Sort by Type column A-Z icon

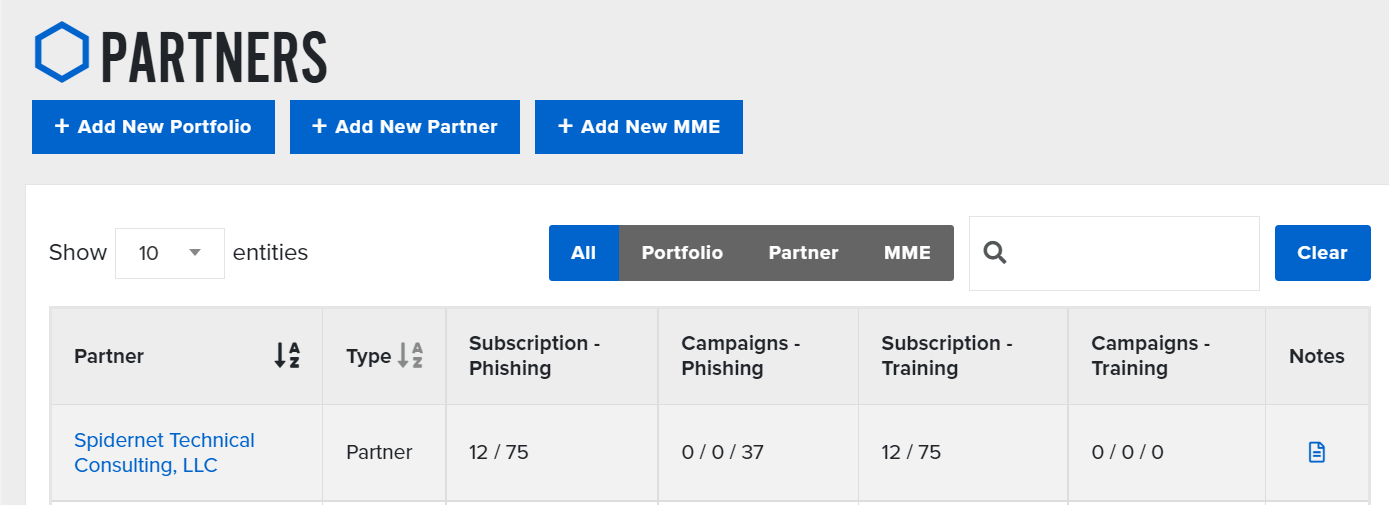coord(410,356)
